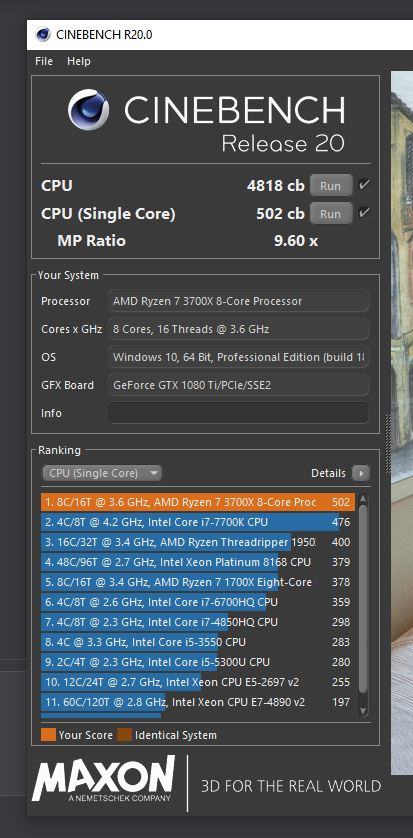This screenshot has height=838, width=413.
Task: Click the brown Identical System legend swatch
Action: tap(124, 735)
